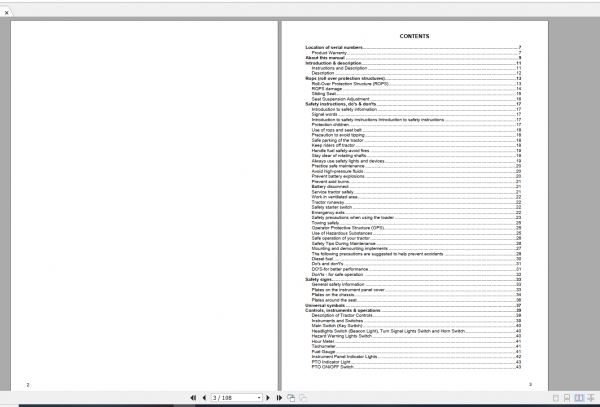Click 'Mounting and demounting implements' entry
Viewport: 600px width, 407px height.
point(349,249)
